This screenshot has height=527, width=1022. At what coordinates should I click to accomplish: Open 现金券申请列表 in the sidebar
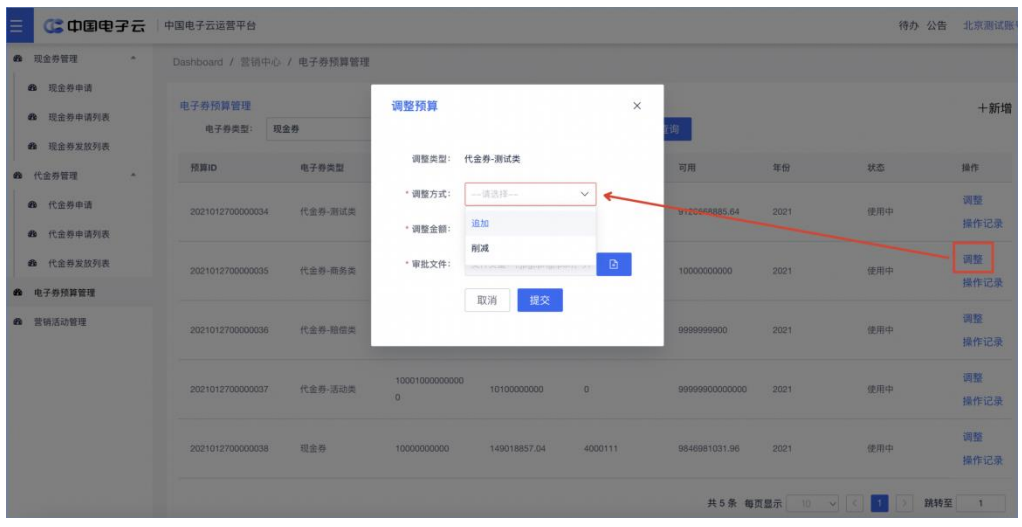pos(79,117)
